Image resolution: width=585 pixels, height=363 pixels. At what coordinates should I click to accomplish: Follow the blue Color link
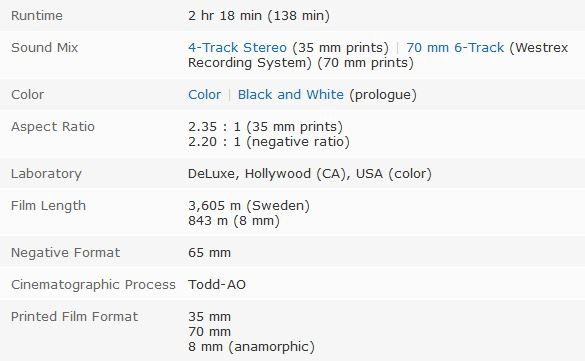pyautogui.click(x=204, y=95)
